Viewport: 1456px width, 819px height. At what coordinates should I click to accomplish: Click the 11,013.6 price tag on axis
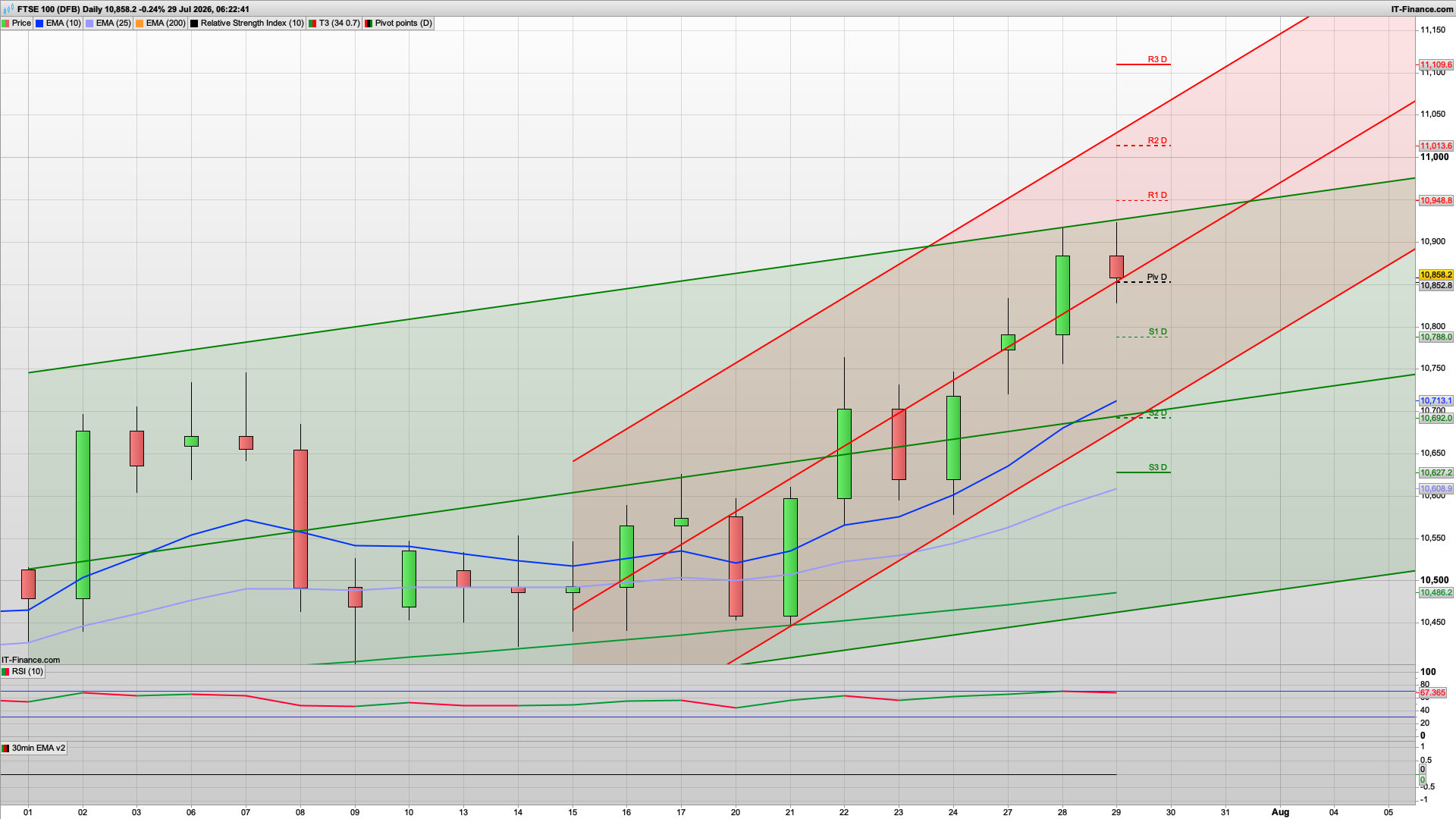point(1436,146)
